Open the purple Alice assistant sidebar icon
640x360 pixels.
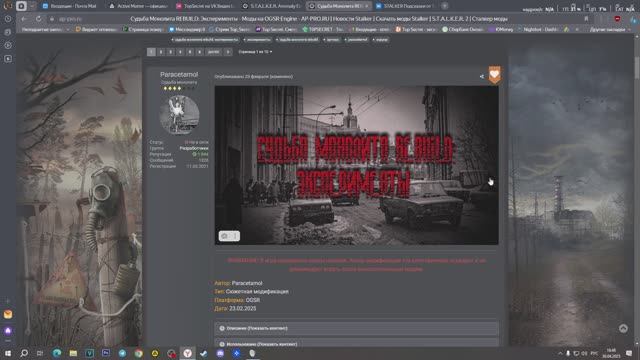(8, 331)
